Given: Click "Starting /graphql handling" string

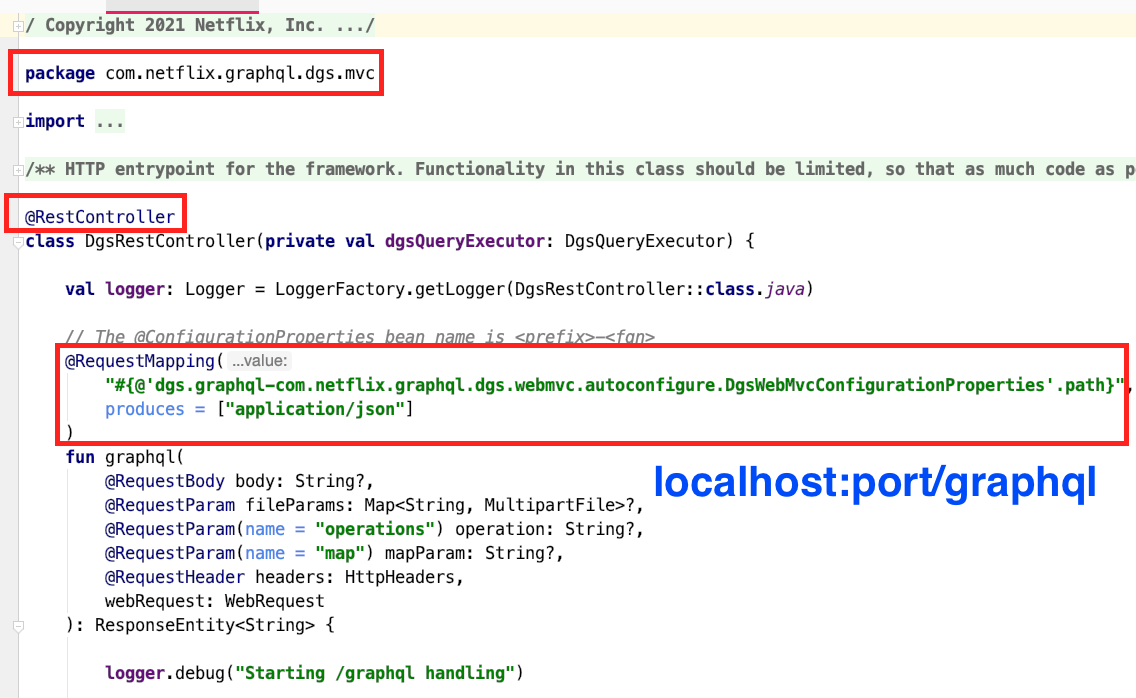Looking at the screenshot, I should click(375, 673).
